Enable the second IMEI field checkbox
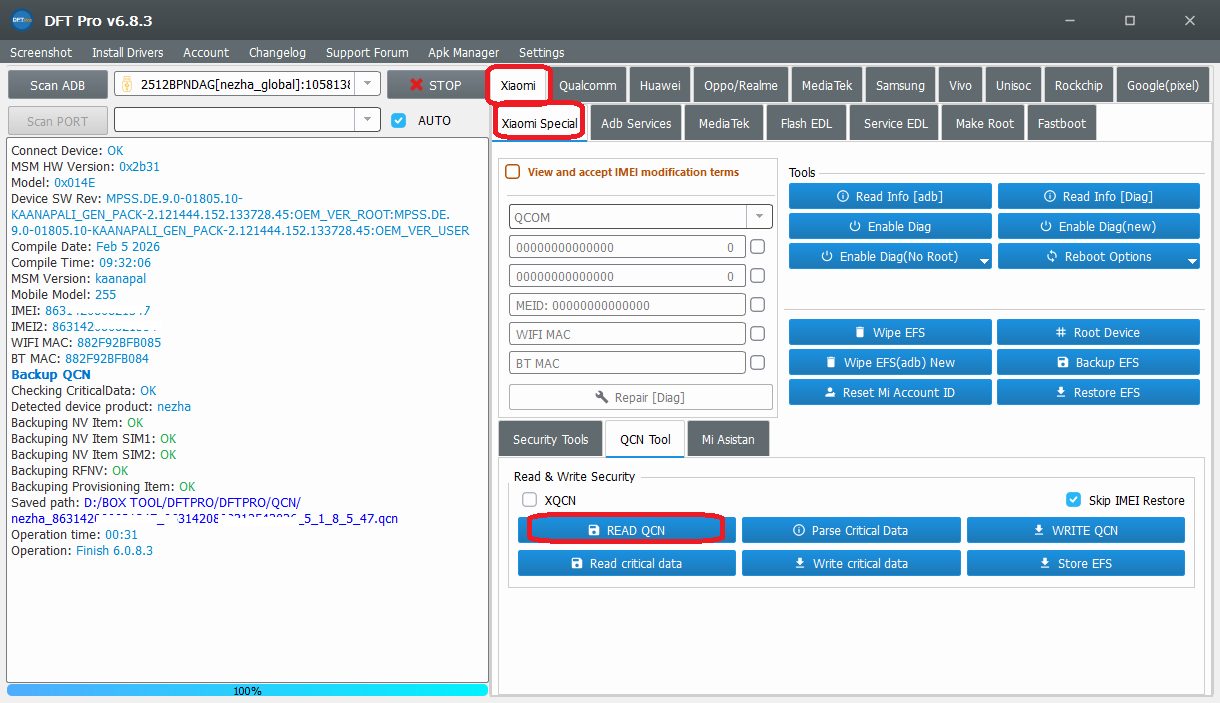The image size is (1220, 703). [x=758, y=276]
